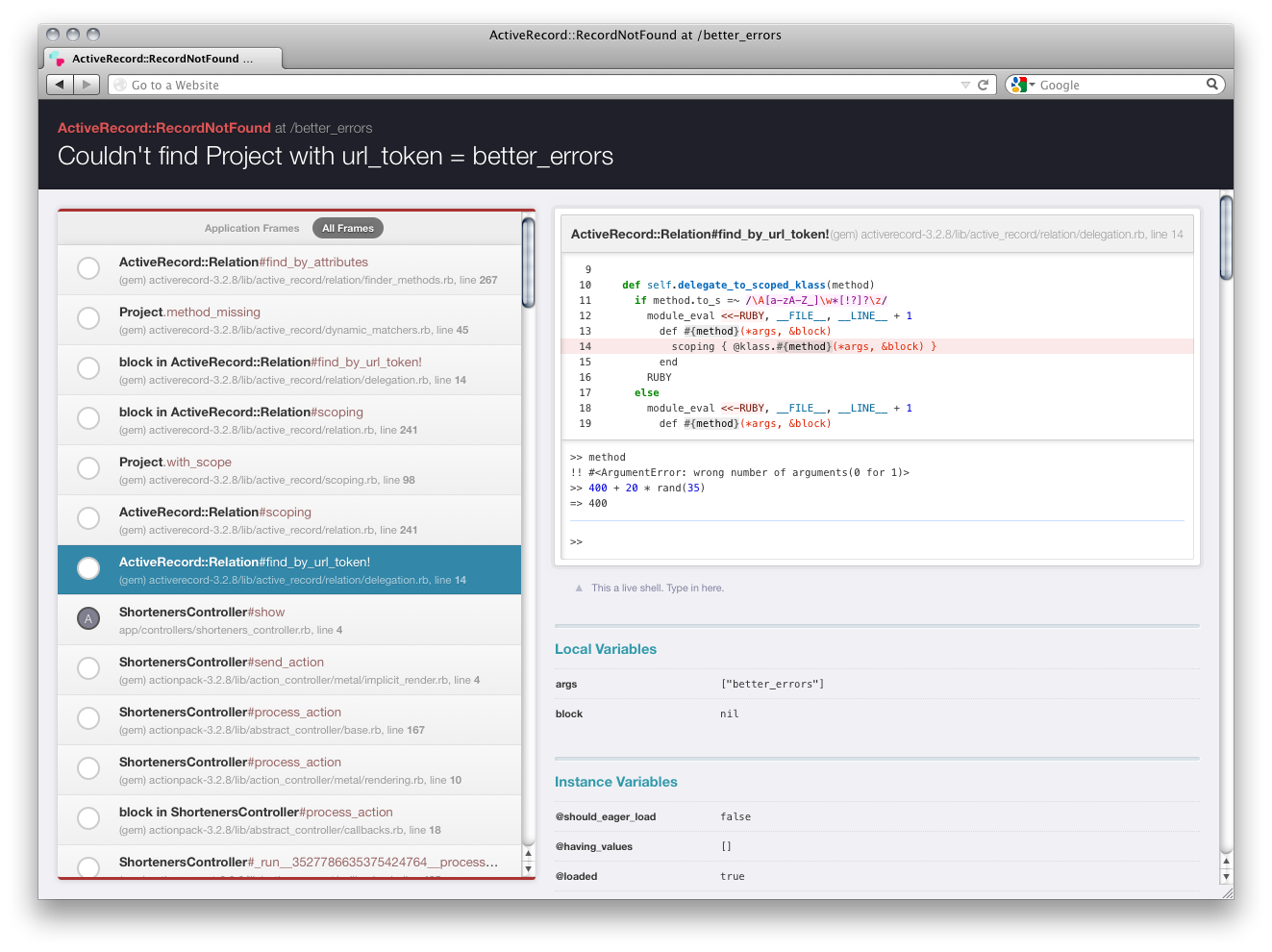The width and height of the screenshot is (1272, 952).
Task: Click the live shell input prompt
Action: pos(877,541)
